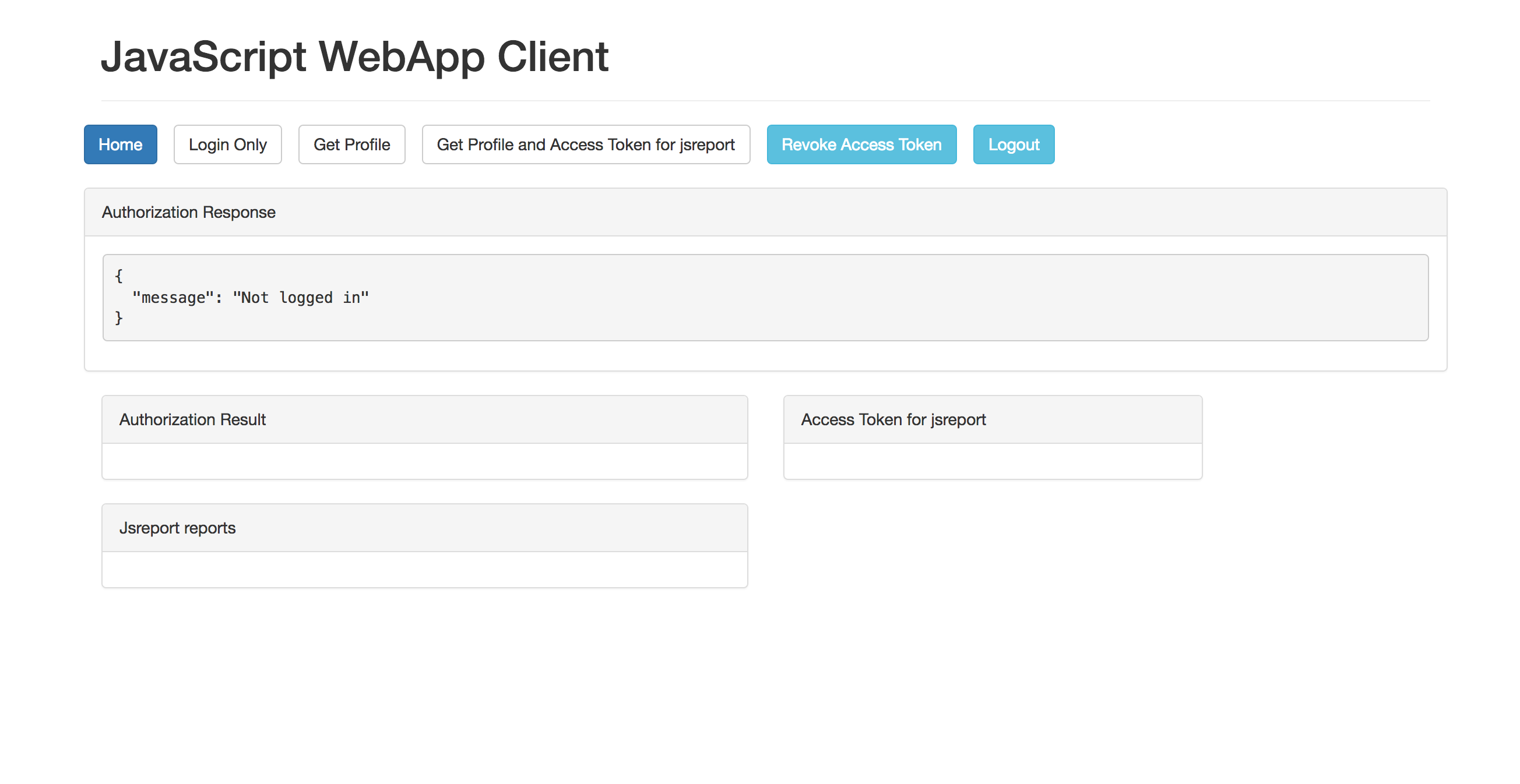Click the opening brace in the JSON block
The height and width of the screenshot is (784, 1520).
(118, 276)
